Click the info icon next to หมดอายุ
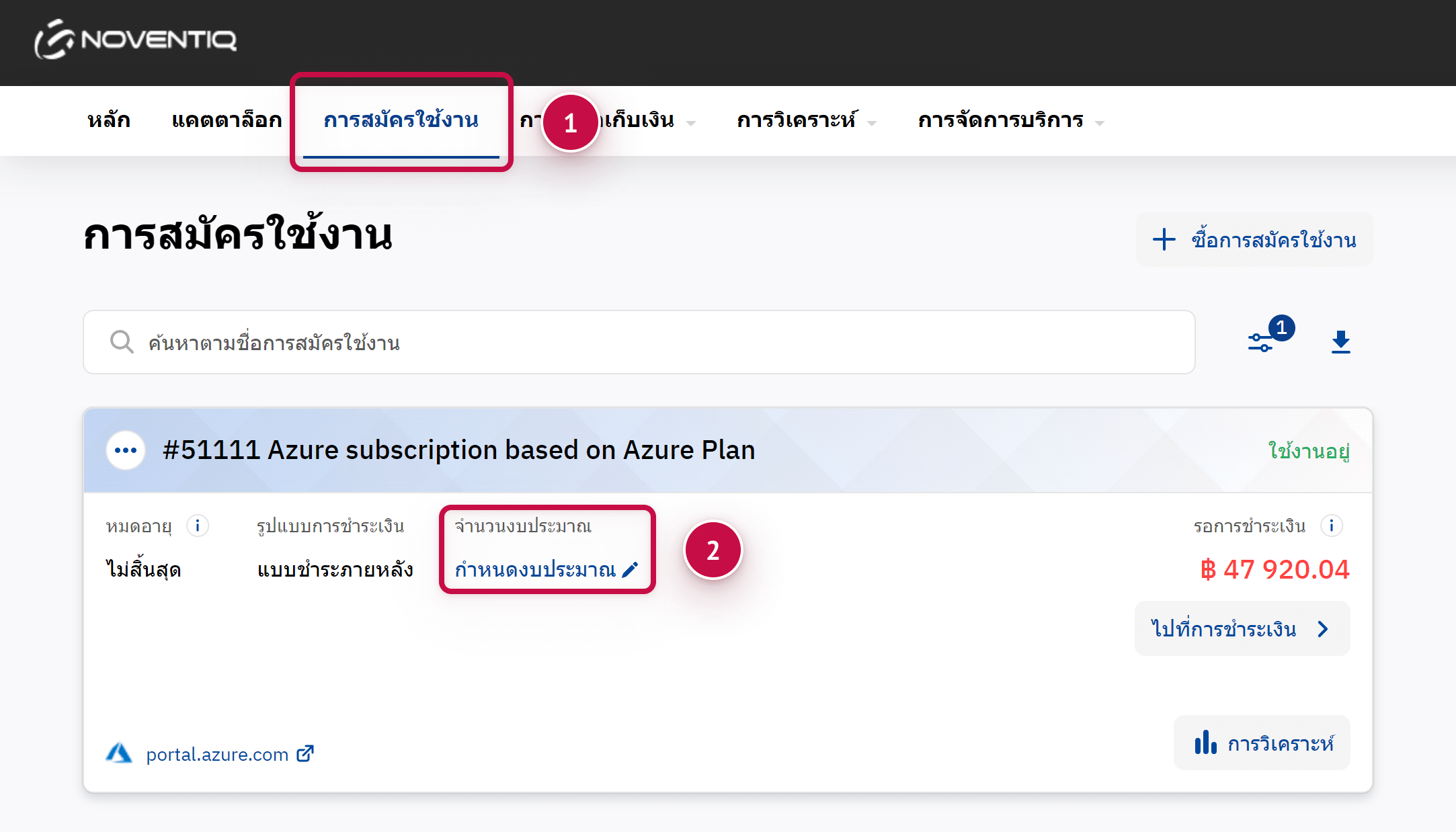The width and height of the screenshot is (1456, 832). click(x=198, y=526)
